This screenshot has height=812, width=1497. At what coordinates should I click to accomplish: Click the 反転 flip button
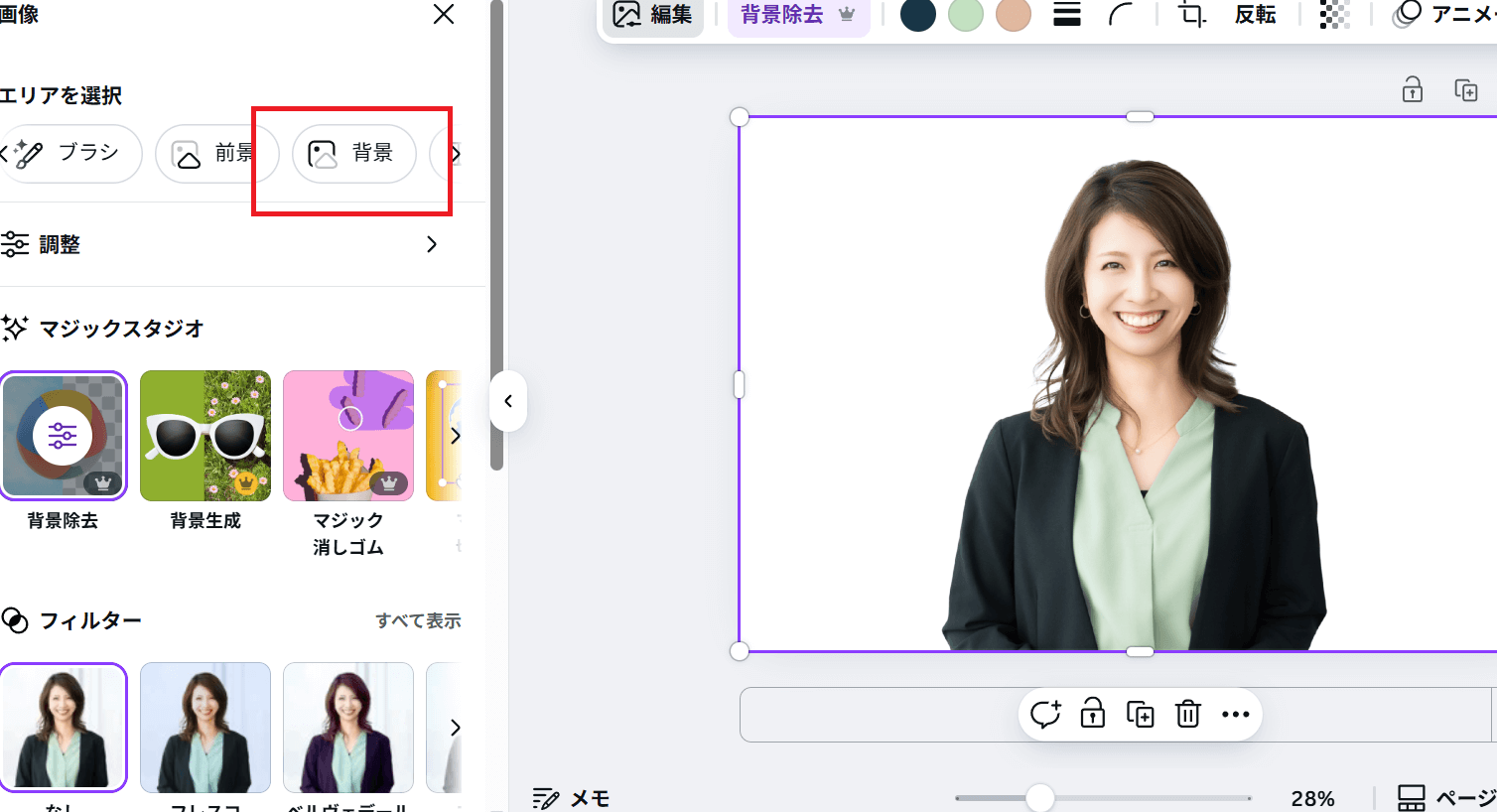point(1255,15)
